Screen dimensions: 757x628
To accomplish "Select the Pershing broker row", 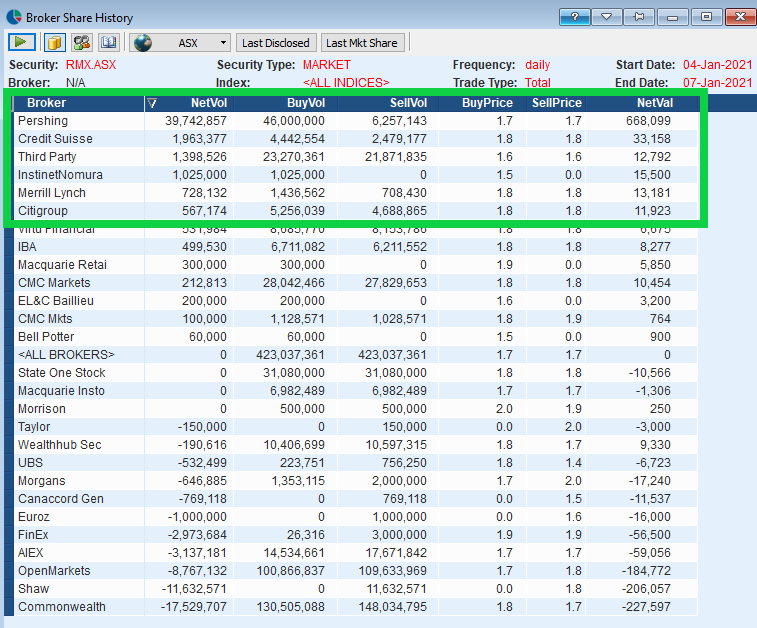I will tap(356, 121).
